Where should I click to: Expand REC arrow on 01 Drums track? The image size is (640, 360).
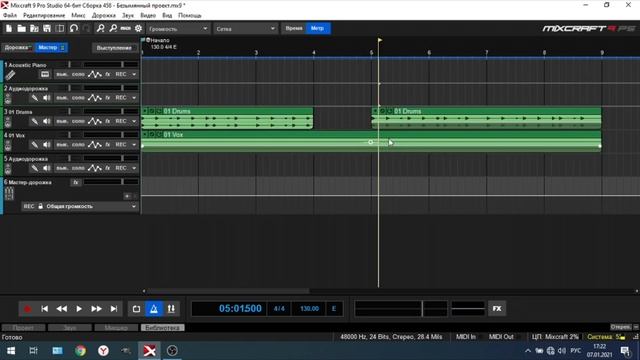click(x=134, y=121)
